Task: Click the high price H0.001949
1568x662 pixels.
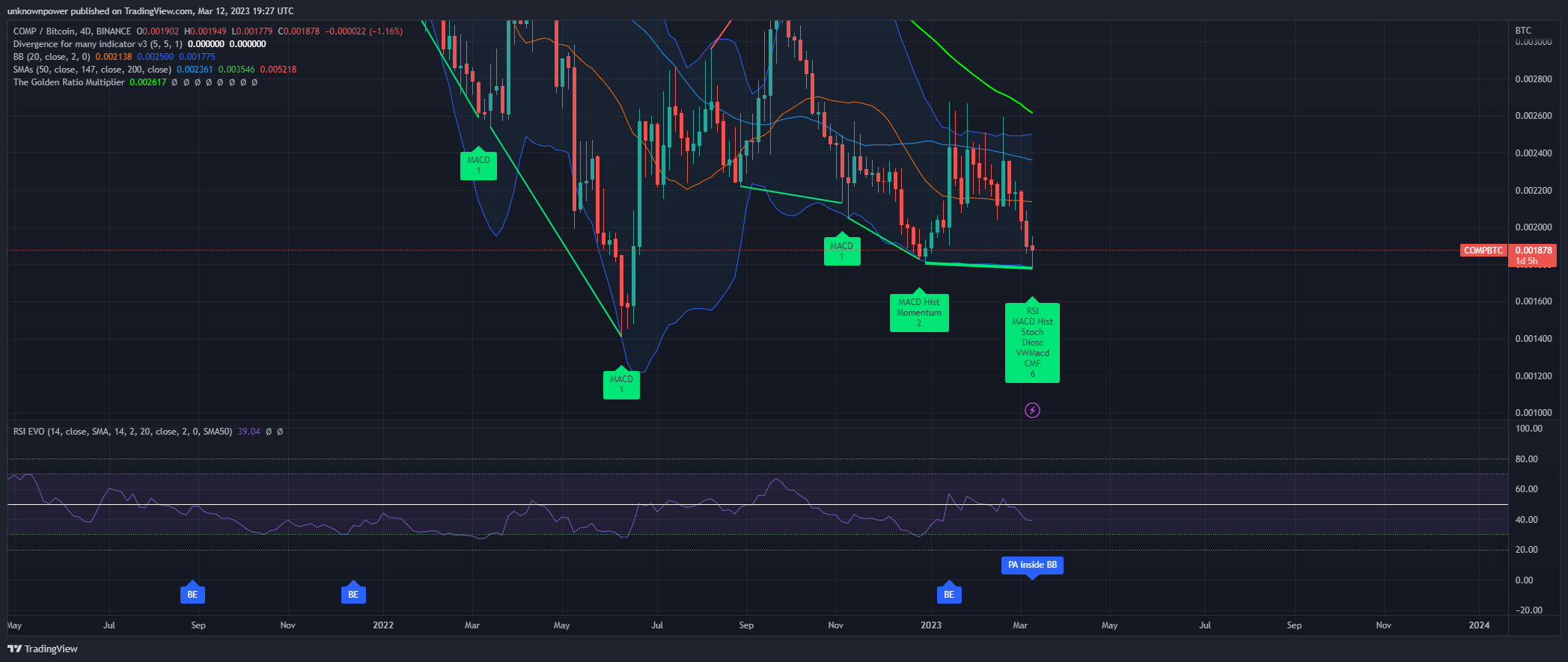Action: point(205,31)
